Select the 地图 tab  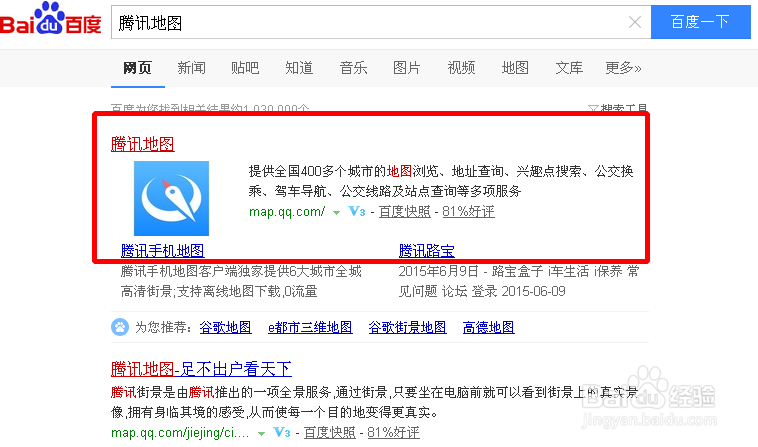coord(515,68)
